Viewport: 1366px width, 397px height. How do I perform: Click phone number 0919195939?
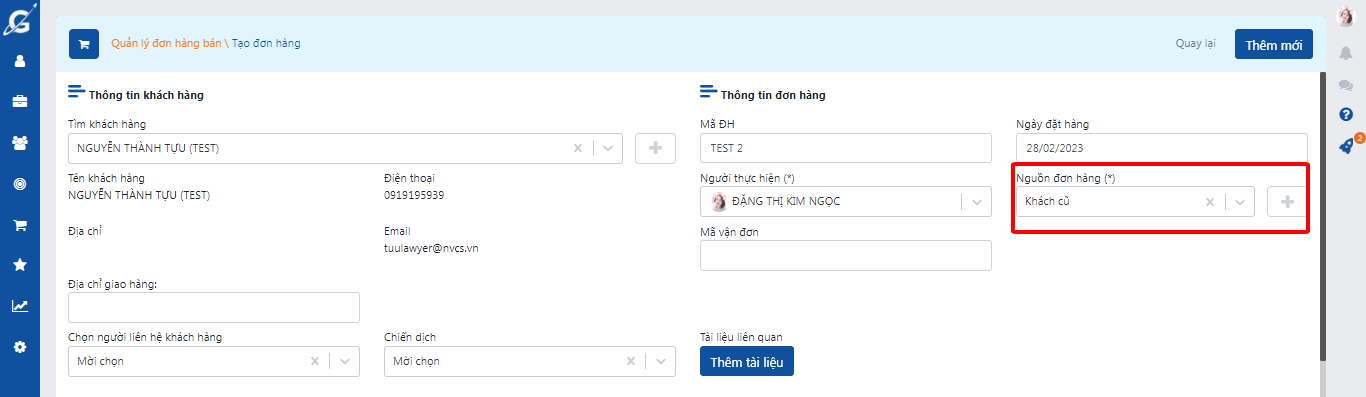(x=414, y=195)
